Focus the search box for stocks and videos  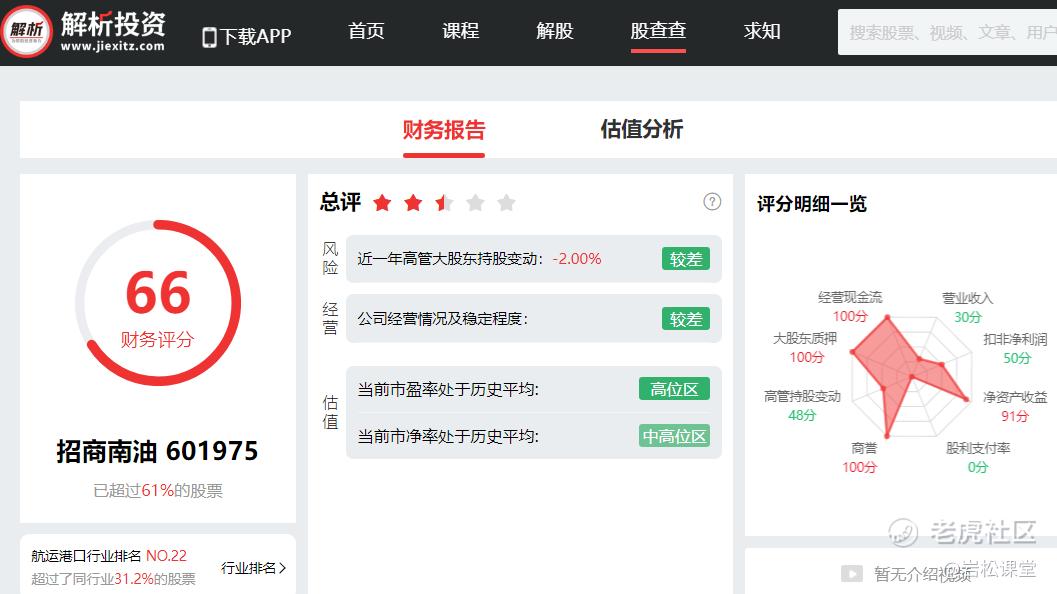[947, 32]
